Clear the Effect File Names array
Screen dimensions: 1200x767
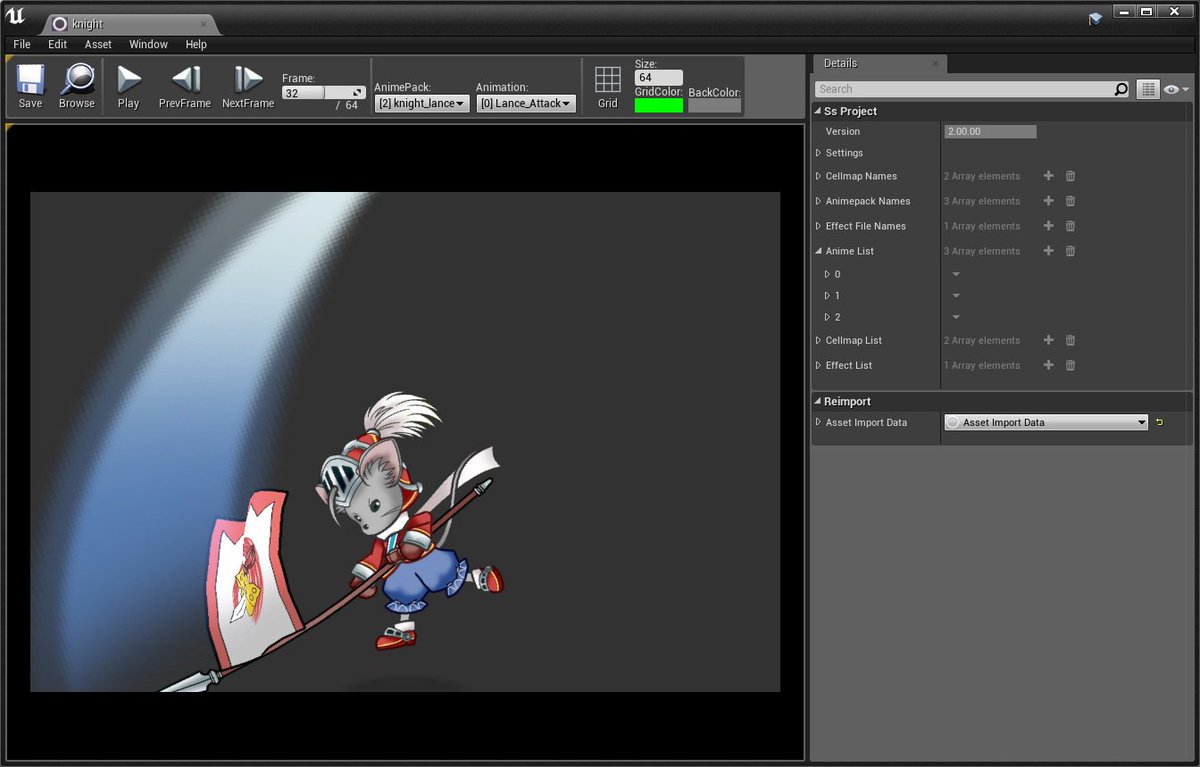pos(1070,226)
